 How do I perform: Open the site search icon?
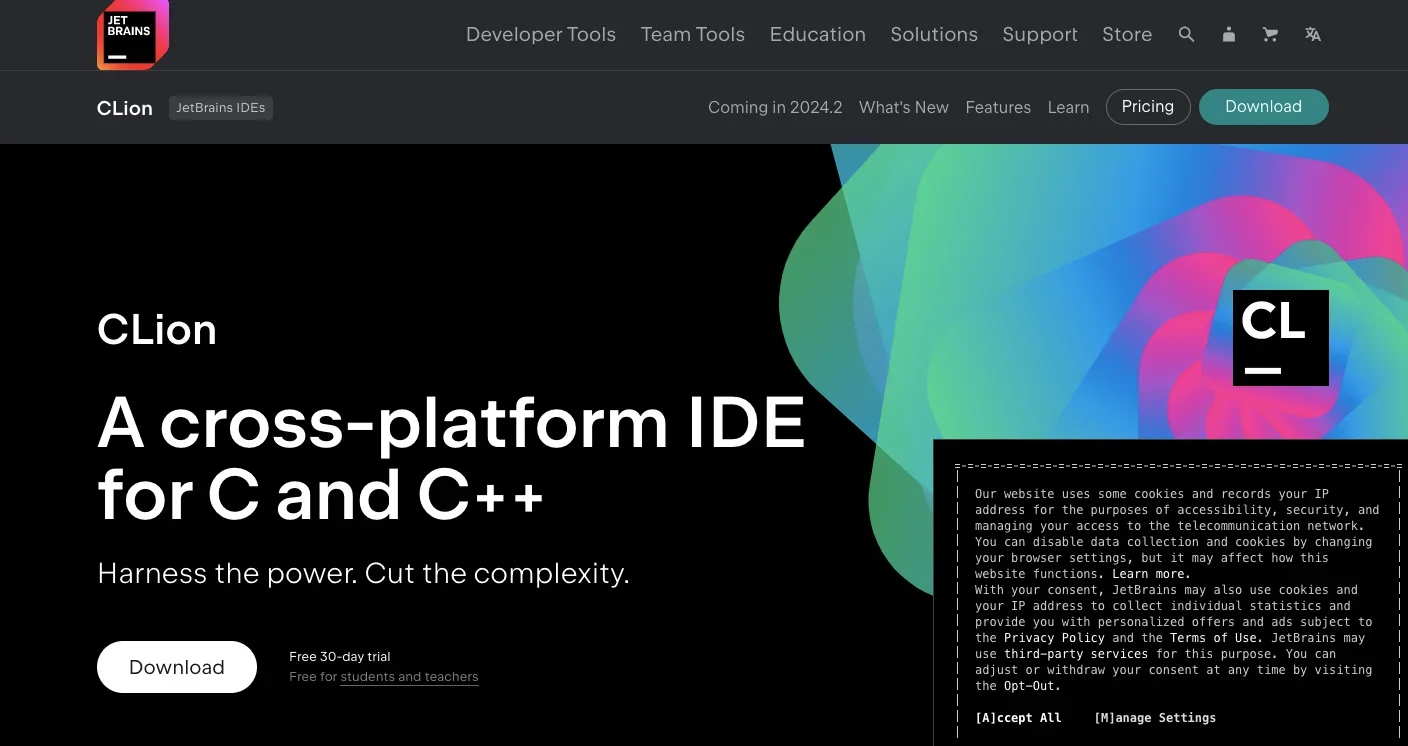[x=1186, y=34]
